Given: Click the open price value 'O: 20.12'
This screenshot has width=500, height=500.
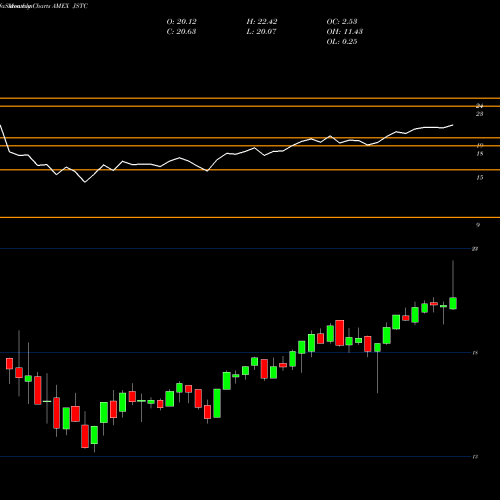Looking at the screenshot, I should [x=181, y=22].
